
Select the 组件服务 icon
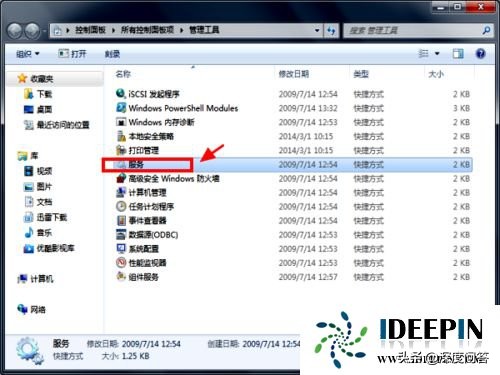coord(120,277)
